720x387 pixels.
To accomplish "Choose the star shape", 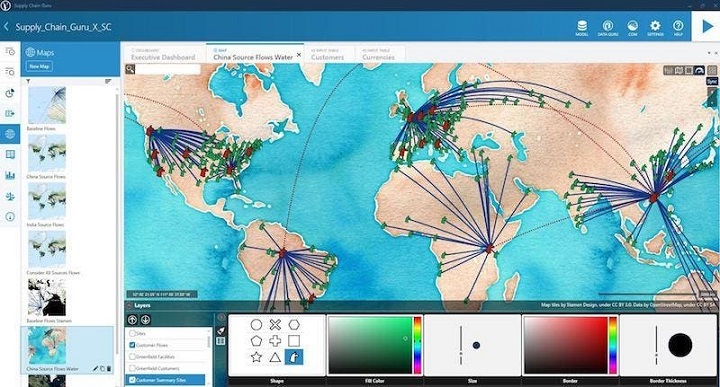I will [256, 357].
